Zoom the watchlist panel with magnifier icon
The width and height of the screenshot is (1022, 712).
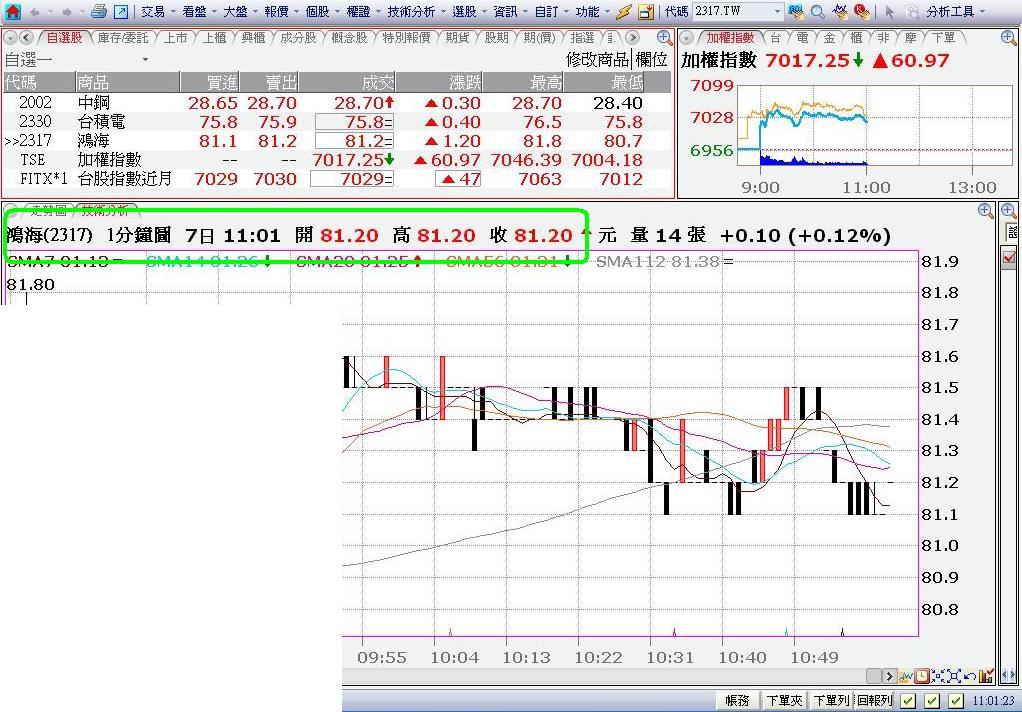coord(664,38)
